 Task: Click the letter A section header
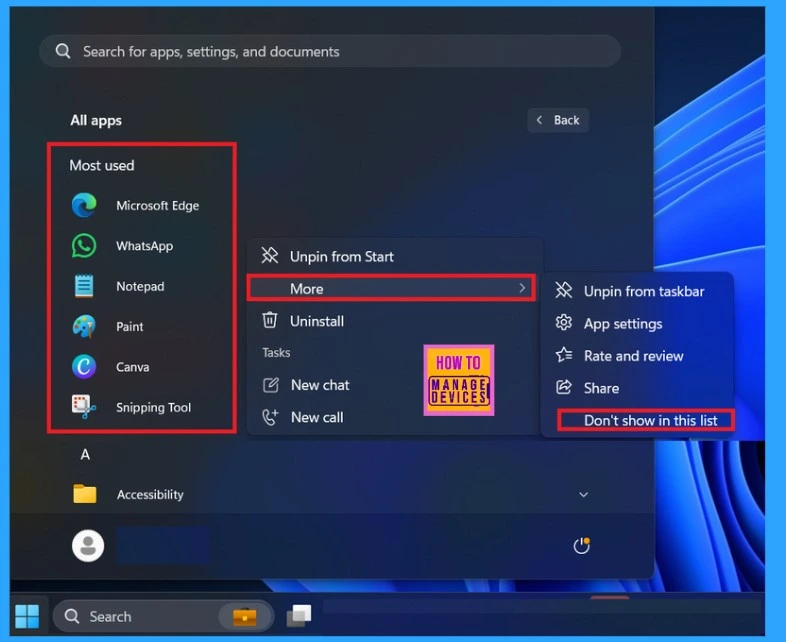(x=85, y=455)
